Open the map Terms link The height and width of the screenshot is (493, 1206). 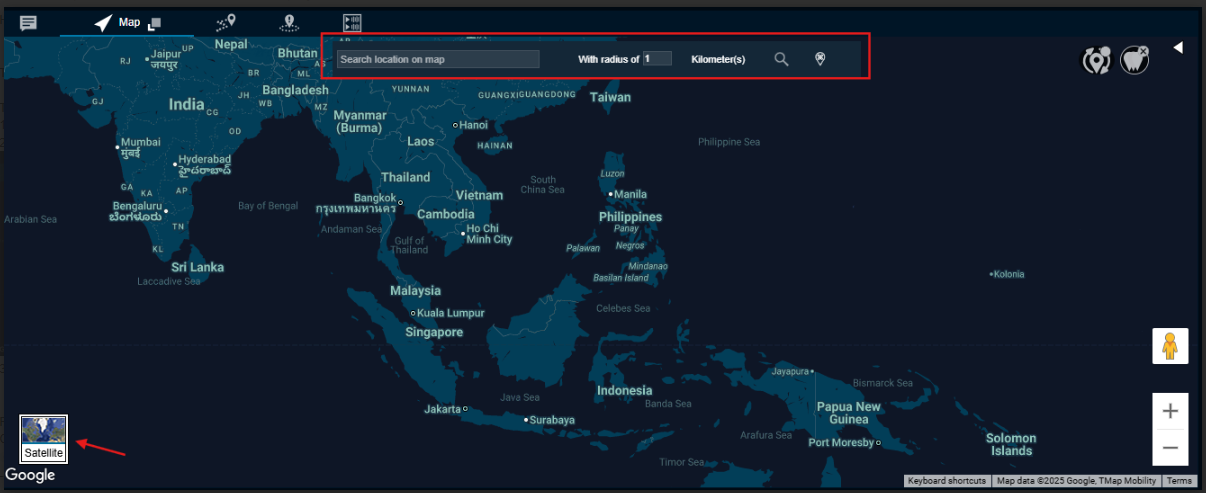click(1178, 481)
